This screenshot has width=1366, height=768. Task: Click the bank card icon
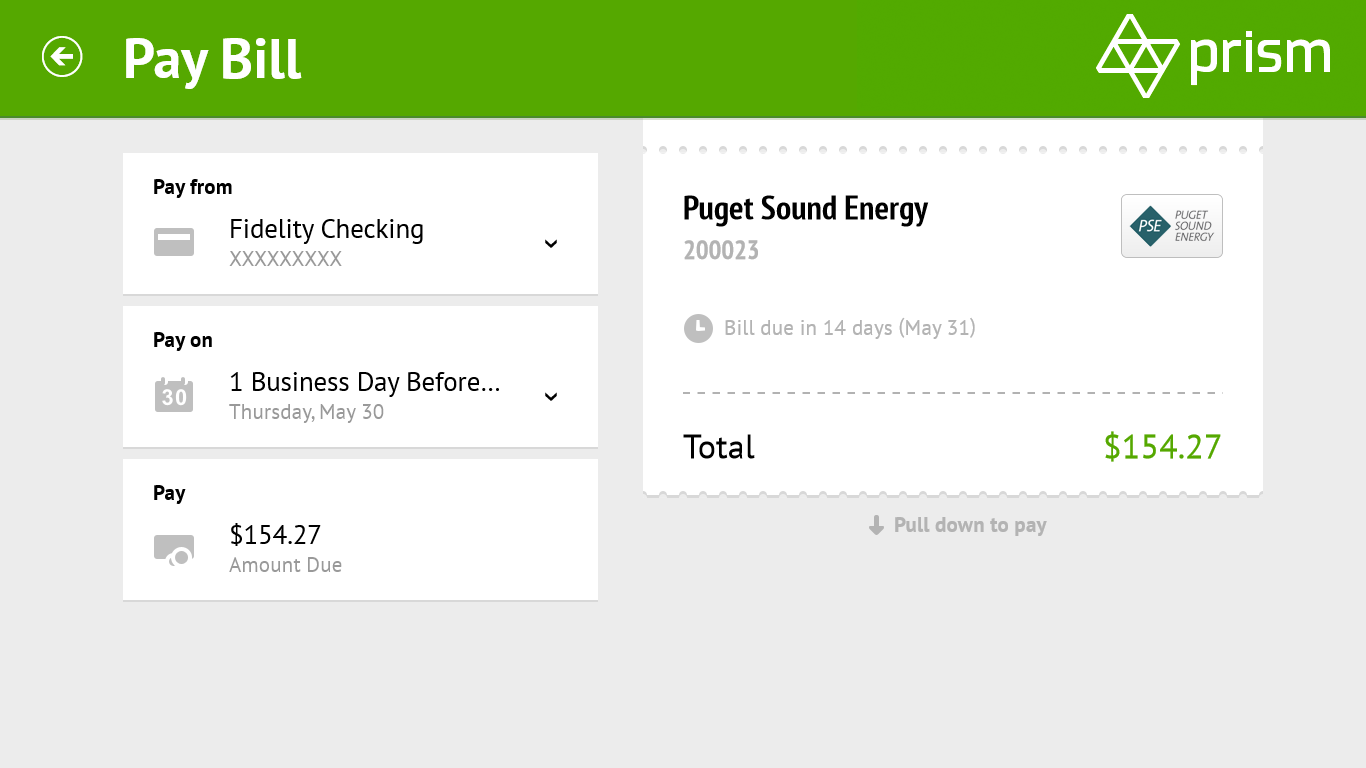coord(174,242)
